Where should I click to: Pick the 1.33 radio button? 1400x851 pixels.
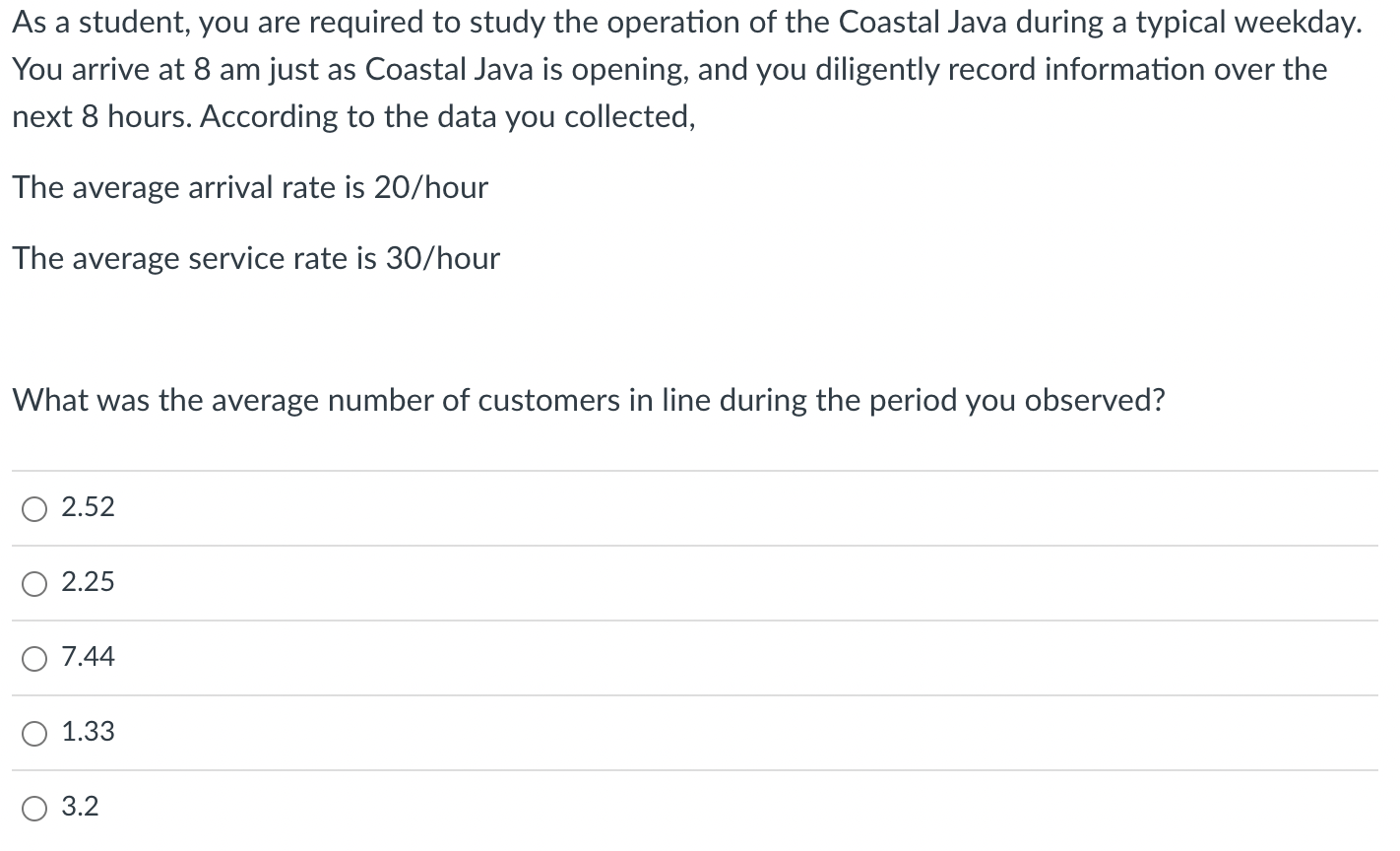point(34,734)
